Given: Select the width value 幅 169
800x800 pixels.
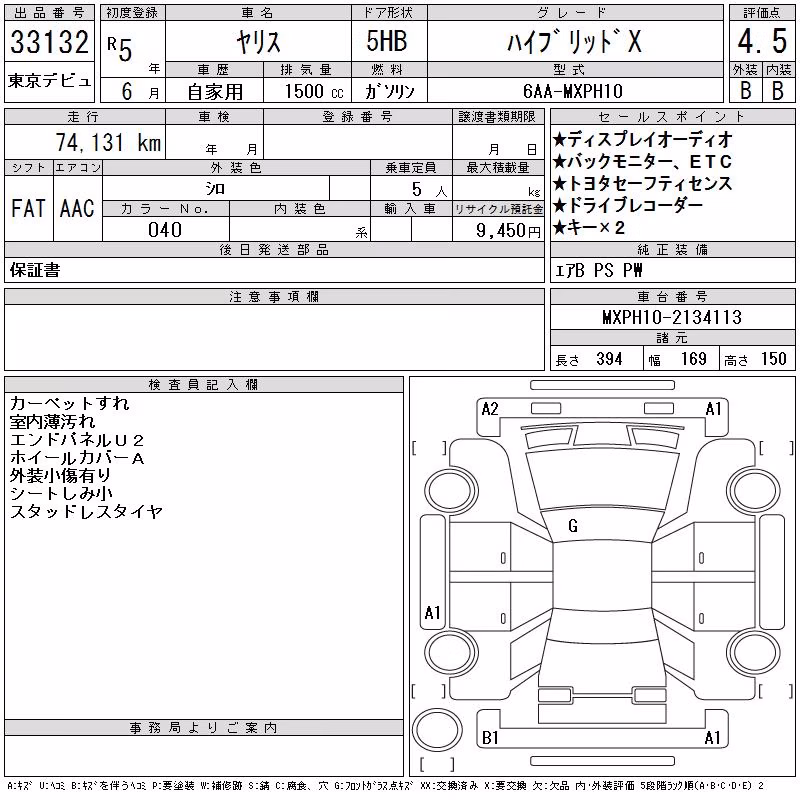Looking at the screenshot, I should 678,359.
